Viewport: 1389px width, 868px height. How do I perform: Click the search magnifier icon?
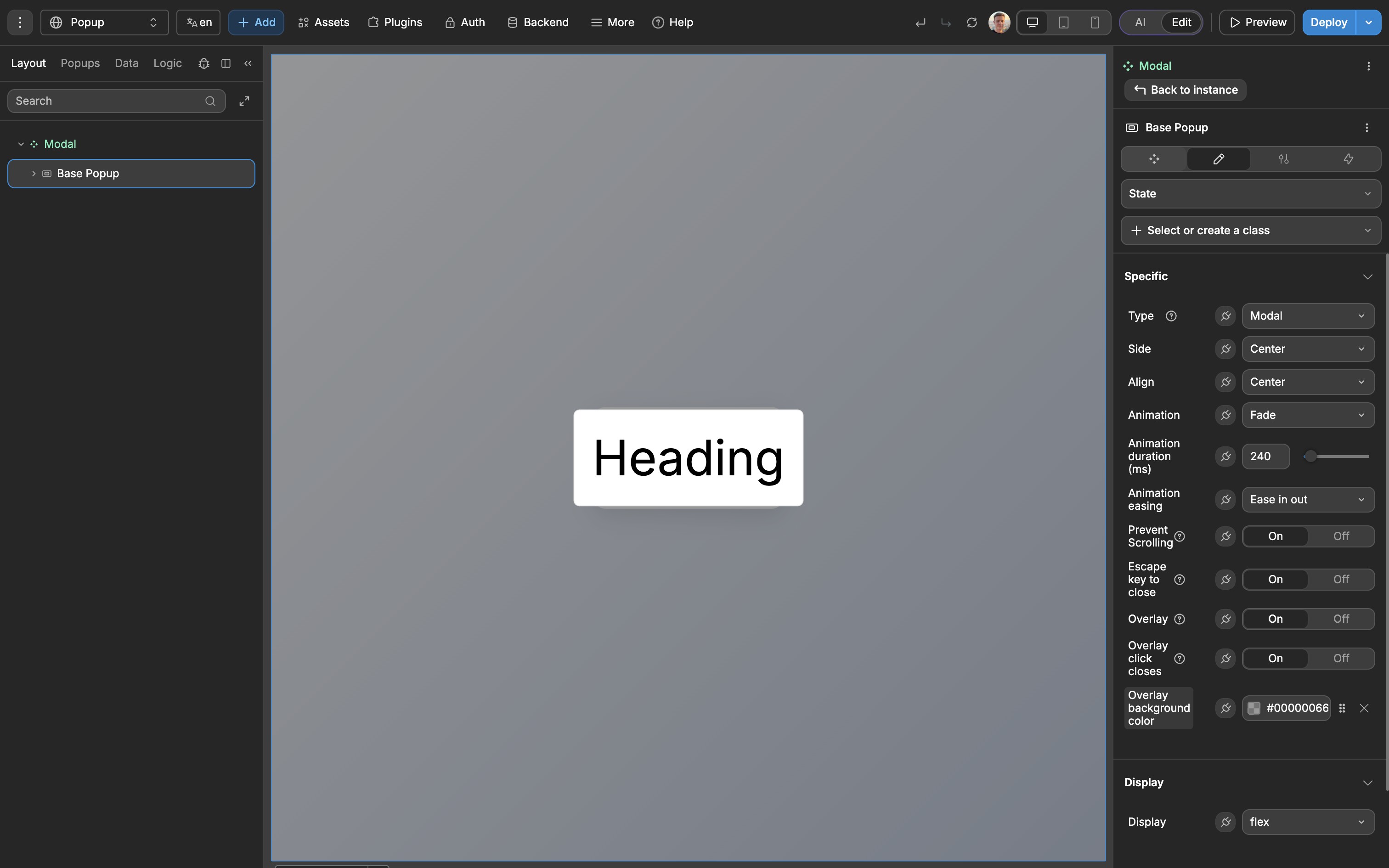210,101
